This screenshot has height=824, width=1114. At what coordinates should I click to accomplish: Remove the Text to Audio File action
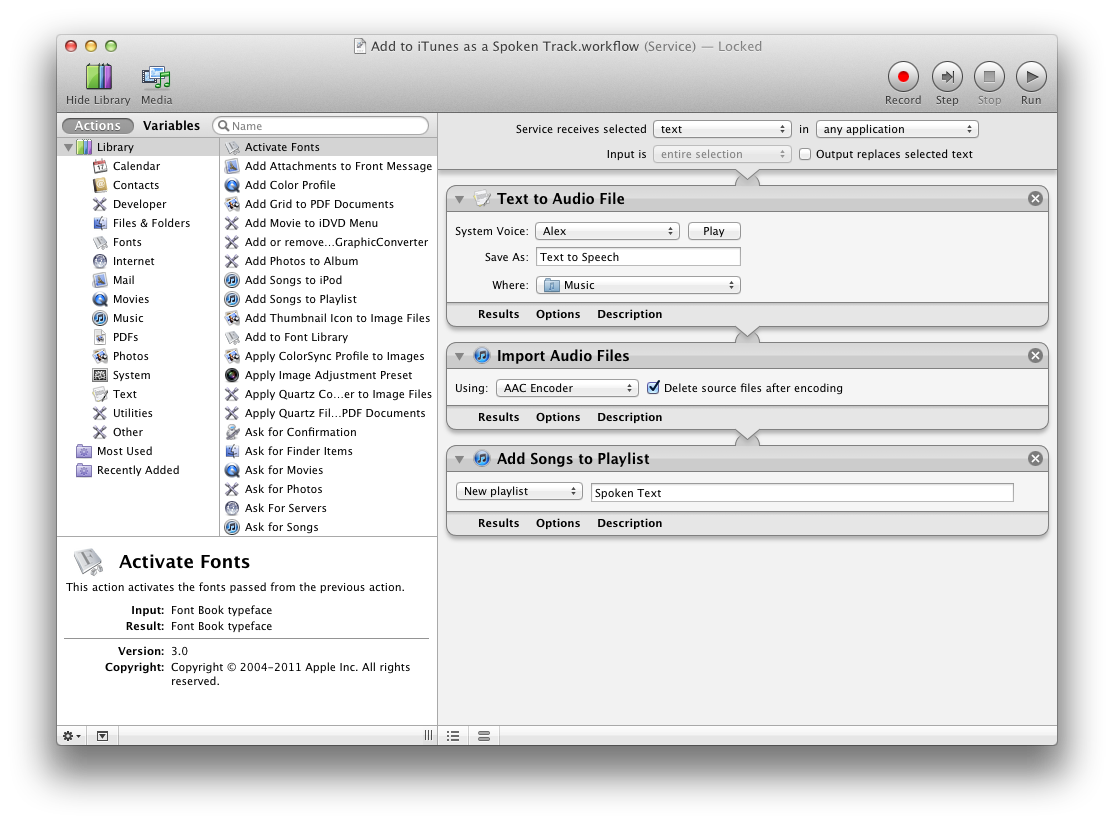pyautogui.click(x=1035, y=199)
